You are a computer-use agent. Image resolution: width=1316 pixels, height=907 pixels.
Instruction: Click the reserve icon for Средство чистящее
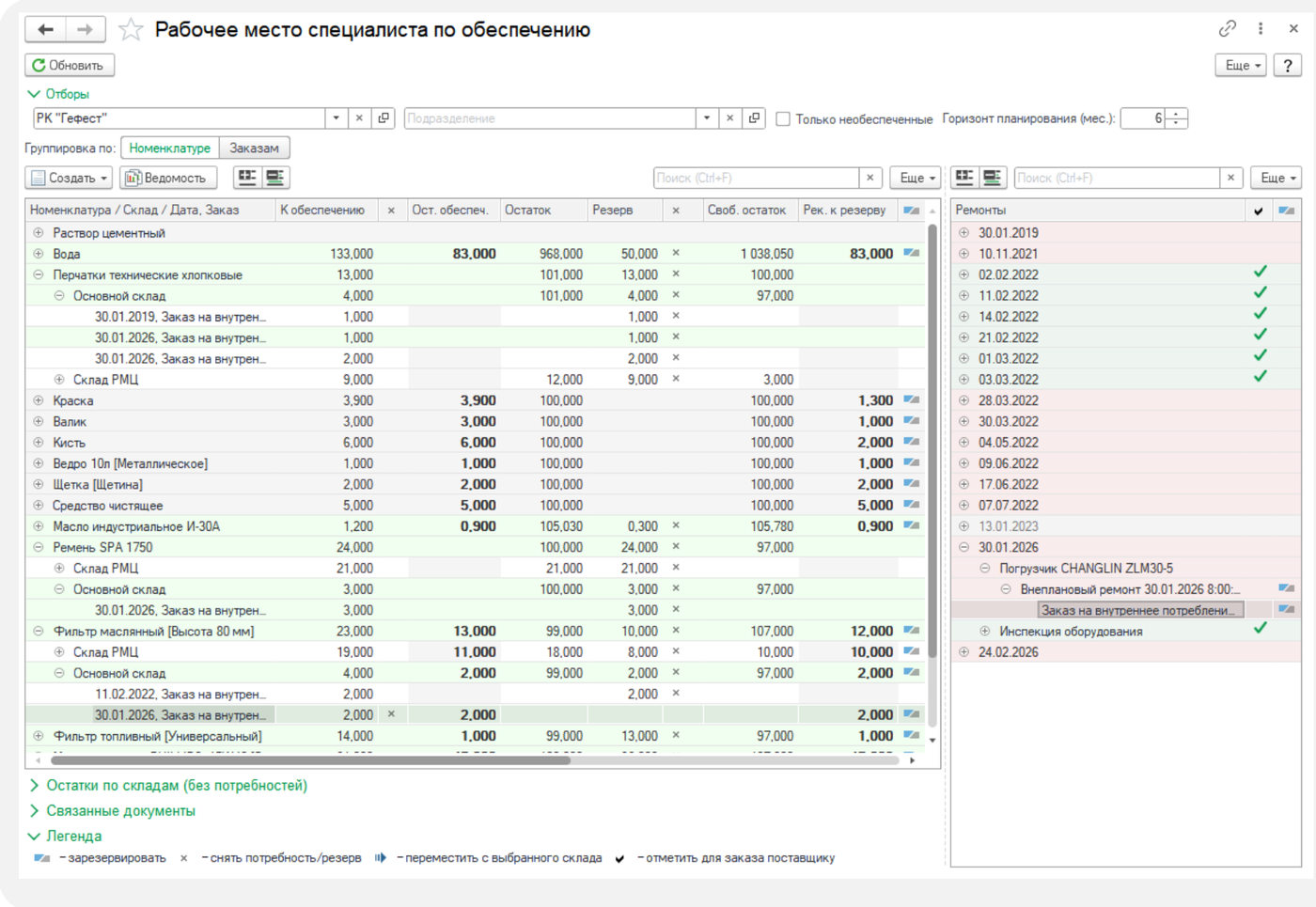pyautogui.click(x=911, y=506)
